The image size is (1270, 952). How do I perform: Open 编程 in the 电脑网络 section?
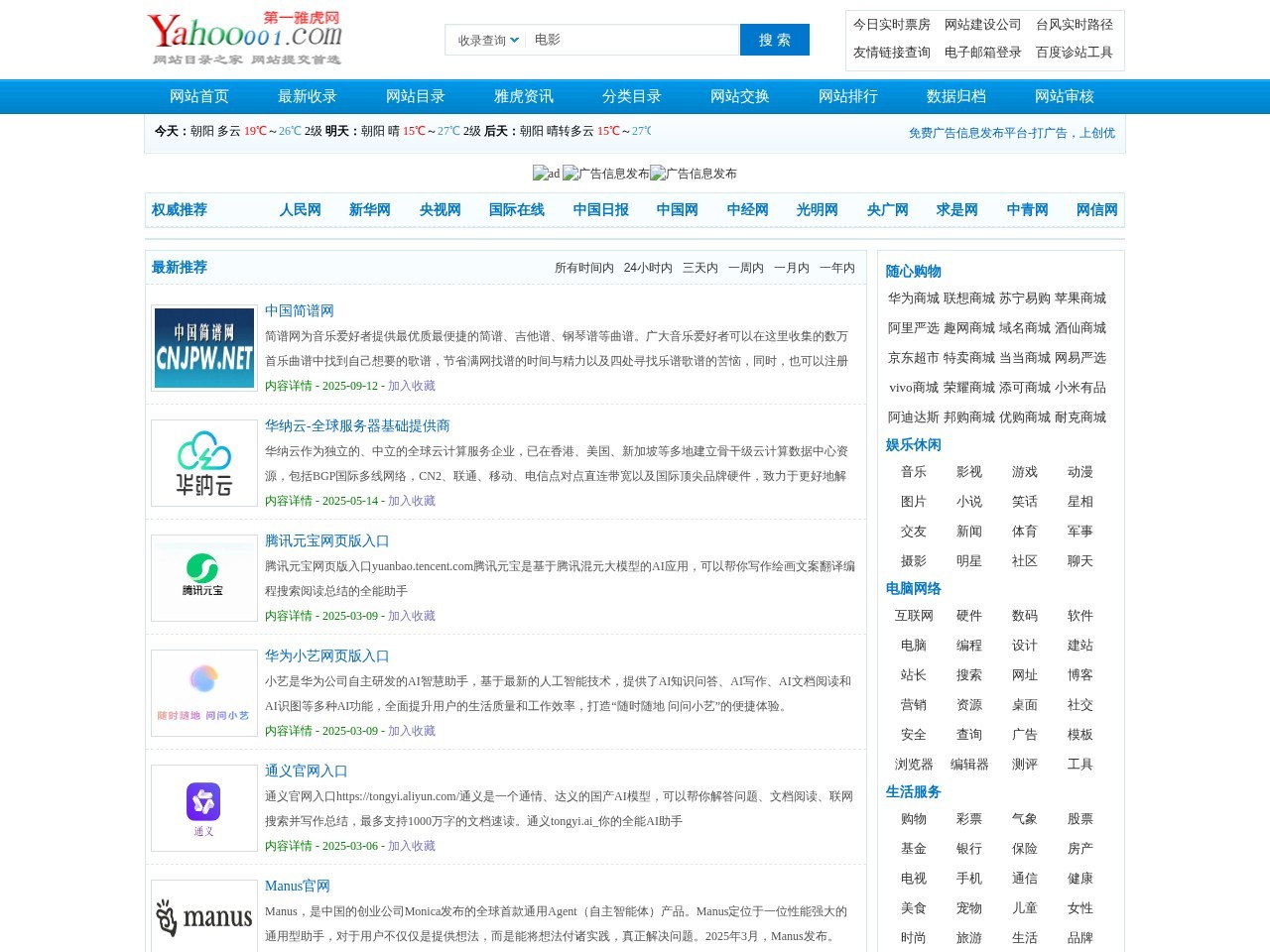[969, 646]
